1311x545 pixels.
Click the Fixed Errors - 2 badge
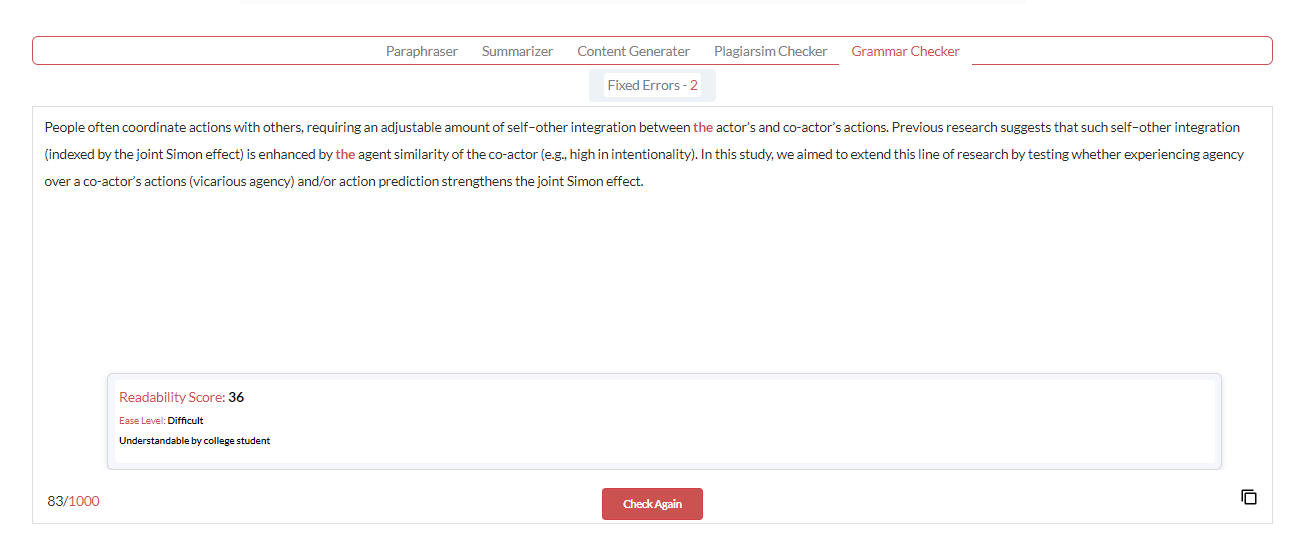652,85
